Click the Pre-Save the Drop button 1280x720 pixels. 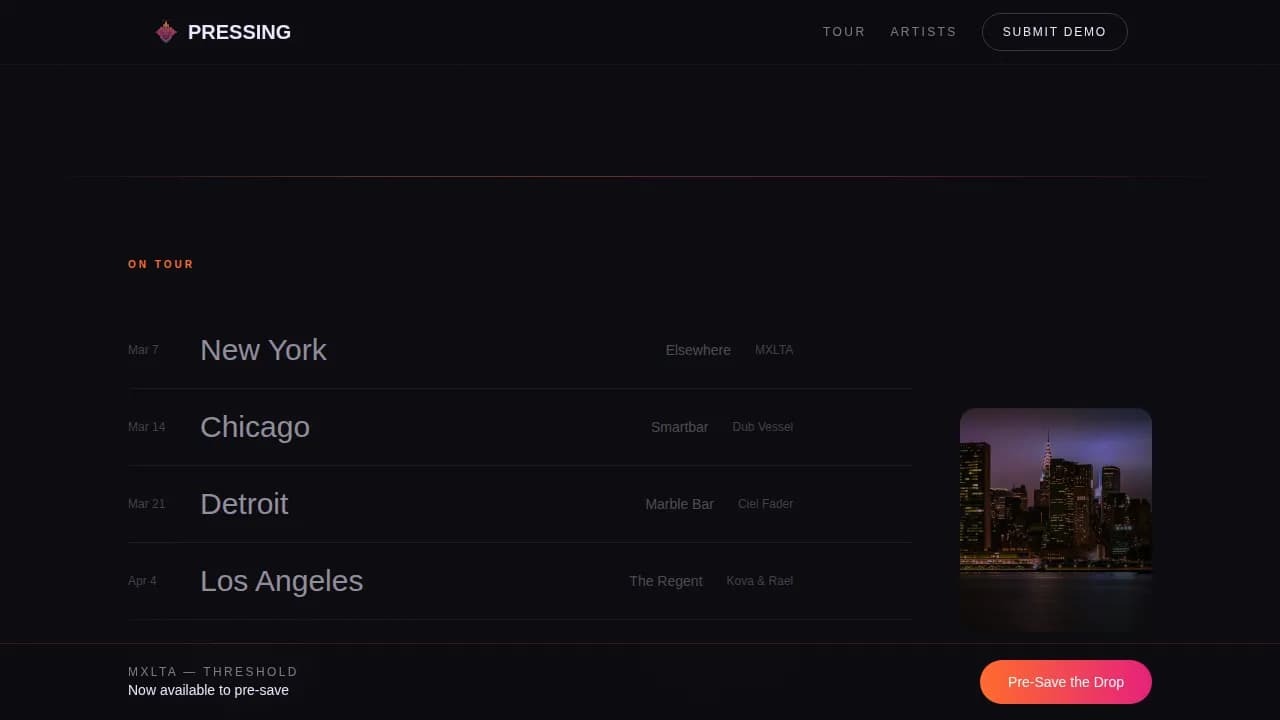(x=1066, y=682)
